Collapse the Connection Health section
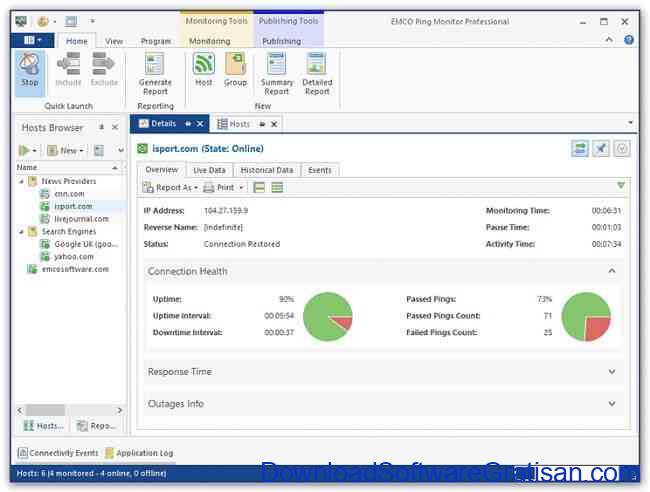The width and height of the screenshot is (650, 492). pos(612,271)
